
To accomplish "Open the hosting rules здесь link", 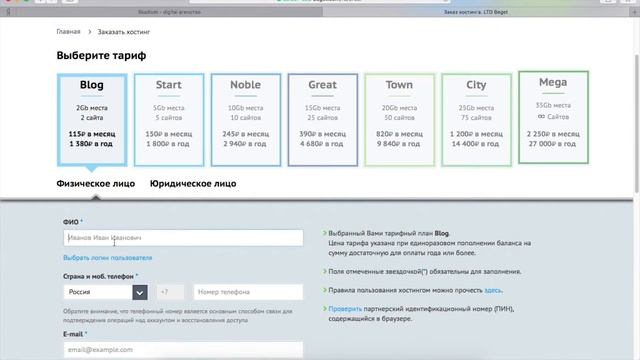I will (x=493, y=290).
